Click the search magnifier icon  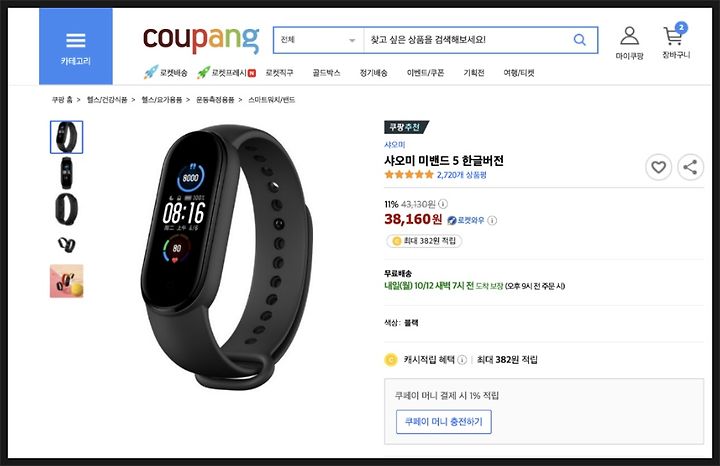(x=580, y=40)
